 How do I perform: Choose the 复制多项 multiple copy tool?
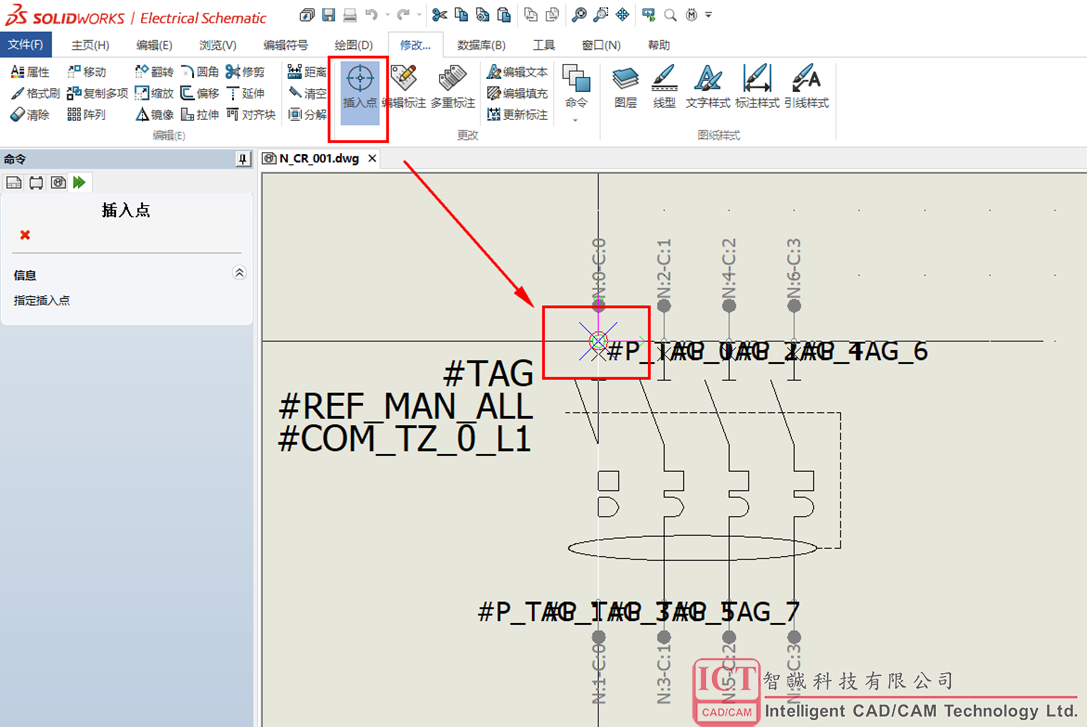tap(98, 93)
